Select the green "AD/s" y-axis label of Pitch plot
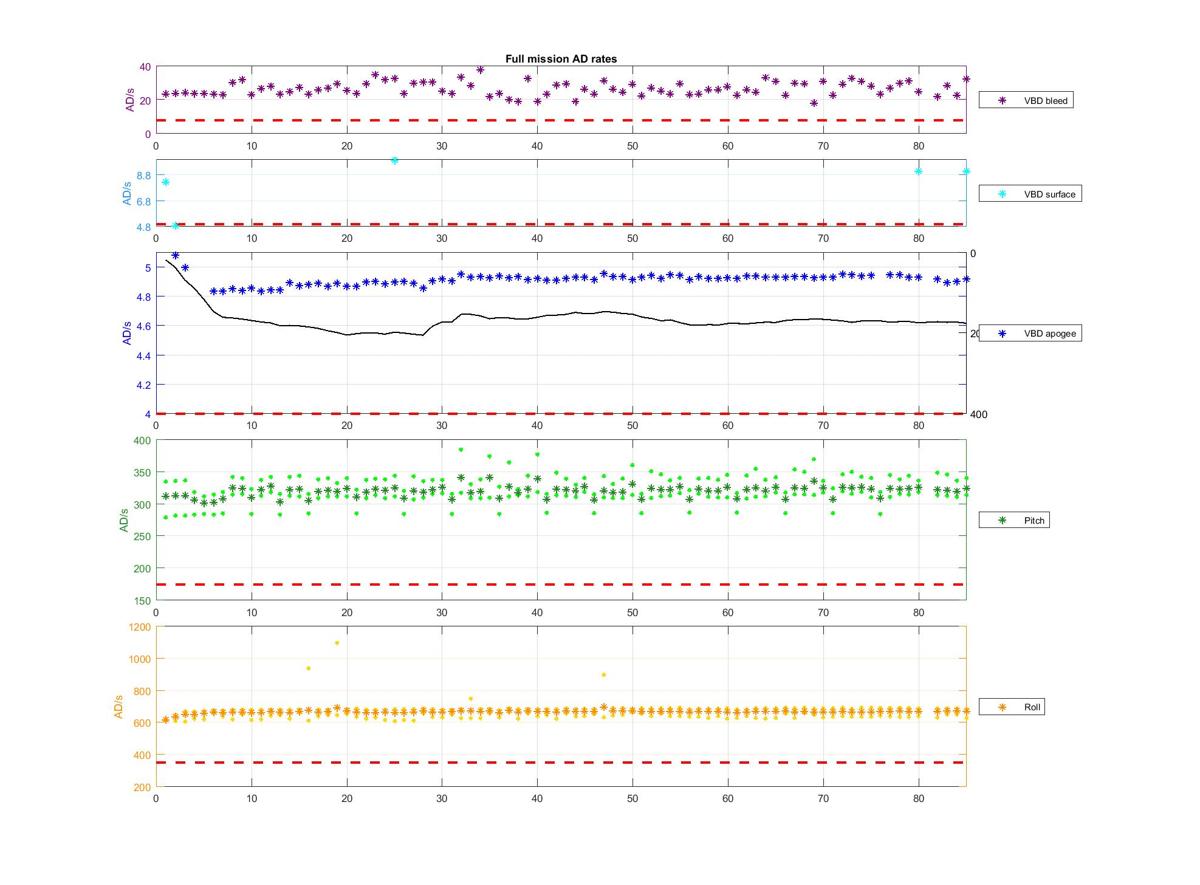 (126, 520)
